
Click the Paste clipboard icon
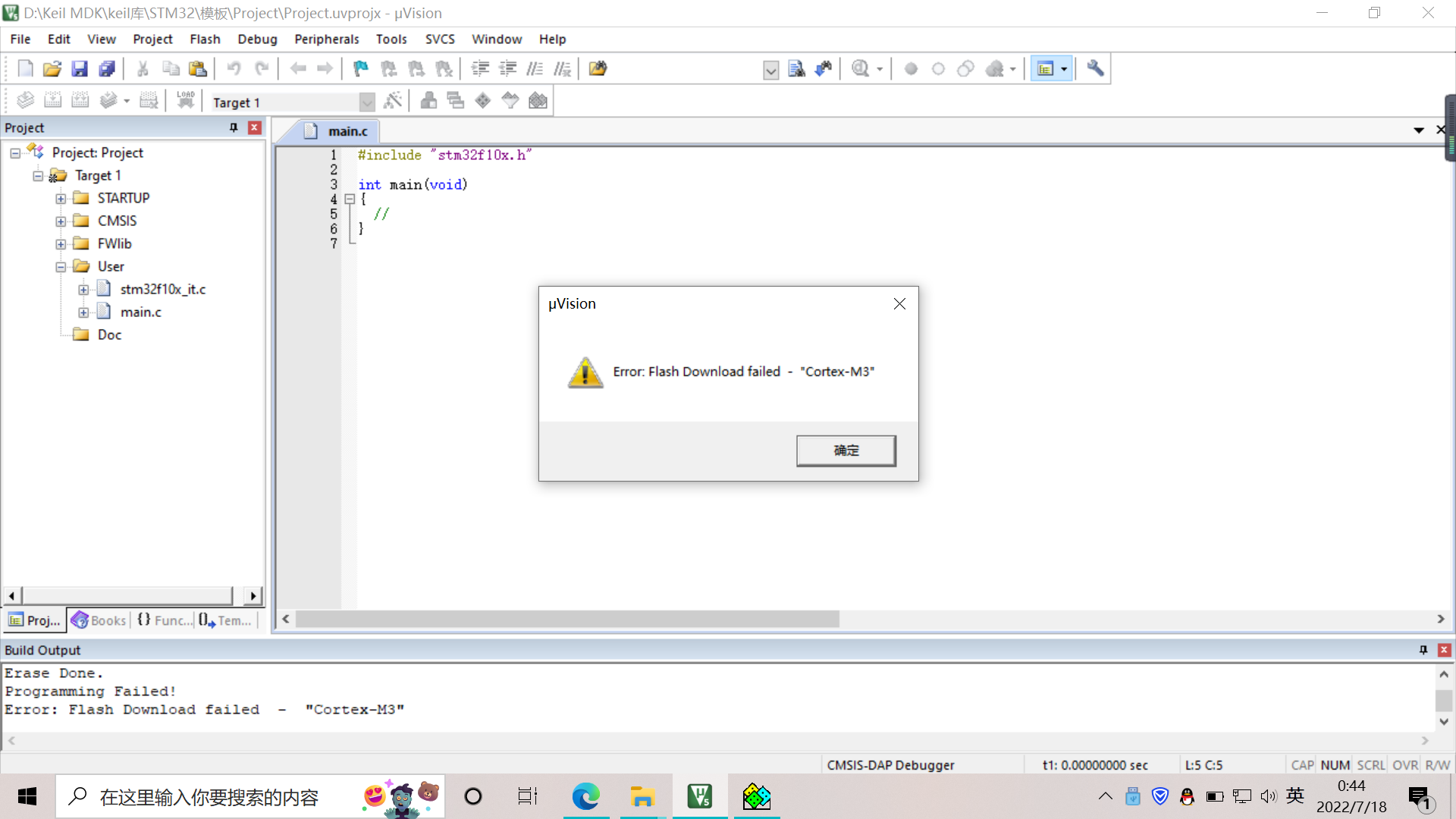[198, 69]
